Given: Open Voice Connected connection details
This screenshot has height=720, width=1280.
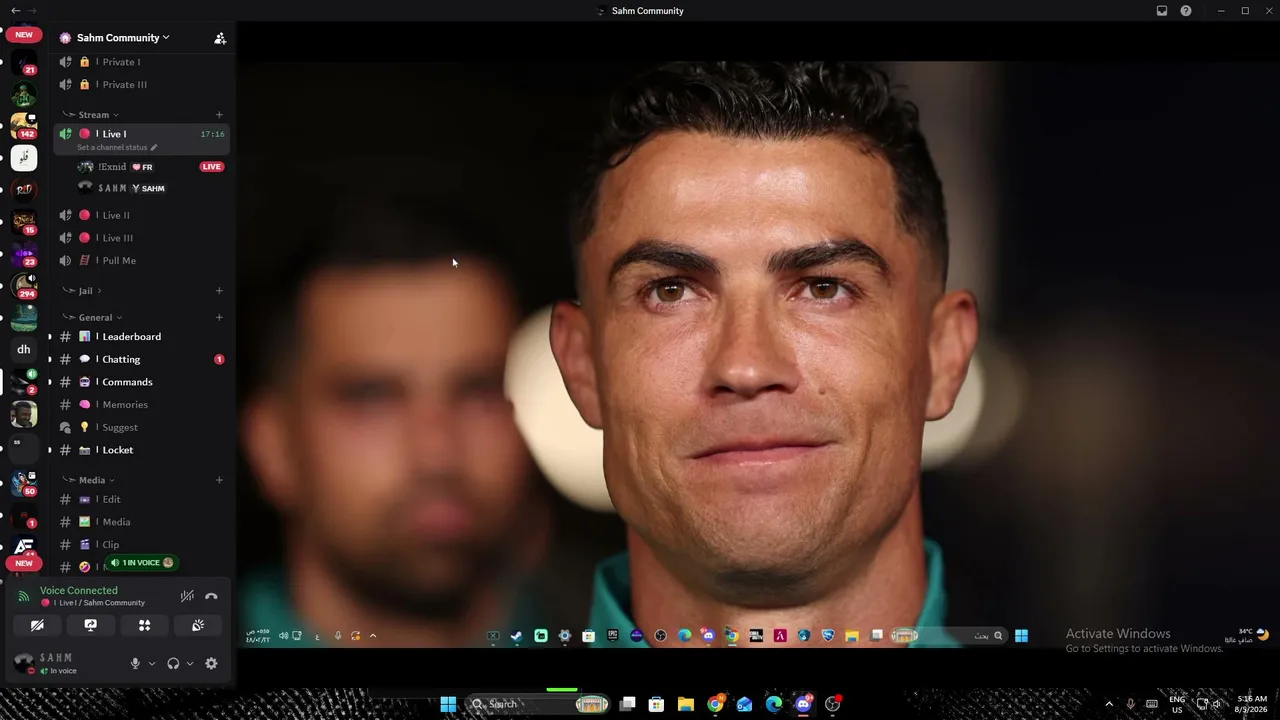Looking at the screenshot, I should point(79,591).
